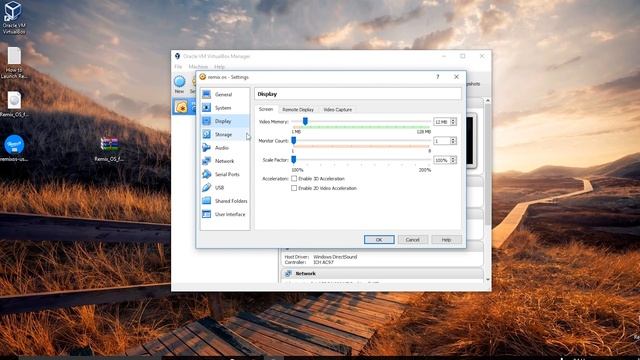Select the Display settings category

(x=225, y=121)
